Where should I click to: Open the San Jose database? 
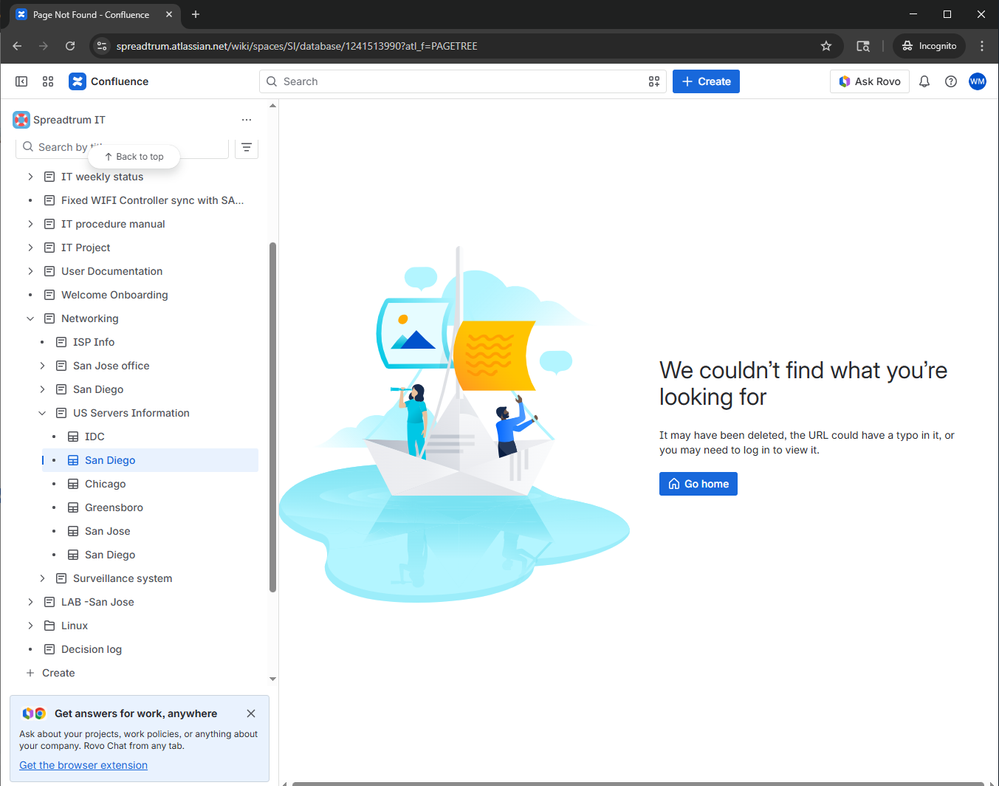tap(108, 531)
